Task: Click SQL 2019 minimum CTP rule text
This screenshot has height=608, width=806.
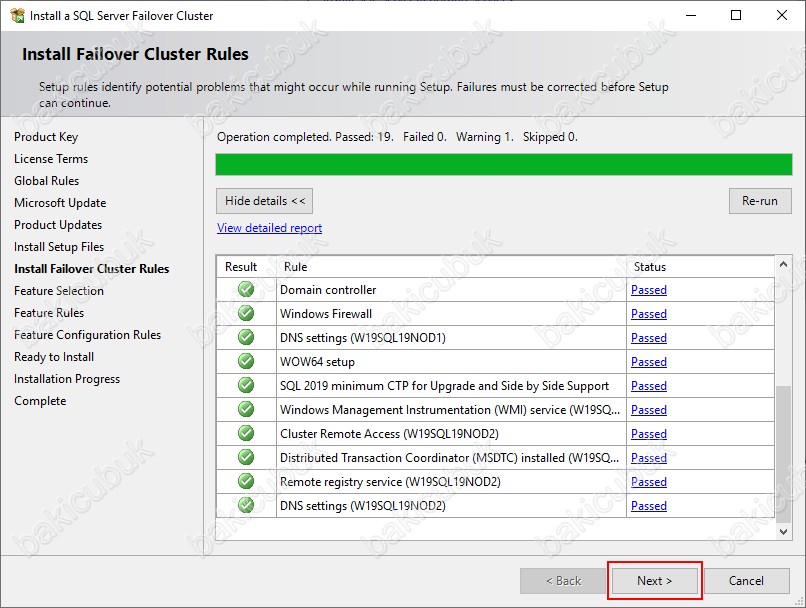Action: point(444,385)
